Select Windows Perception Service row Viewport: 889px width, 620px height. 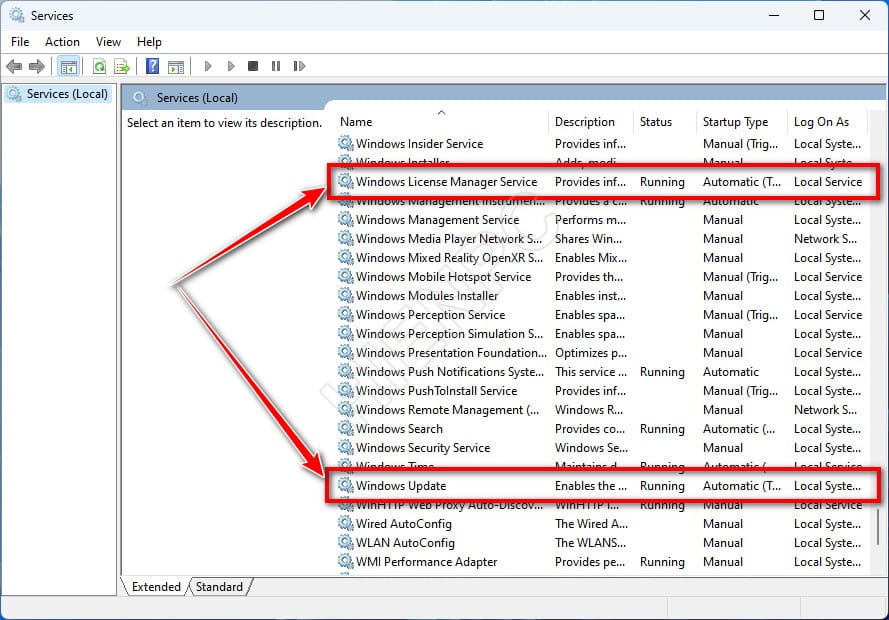pyautogui.click(x=601, y=315)
